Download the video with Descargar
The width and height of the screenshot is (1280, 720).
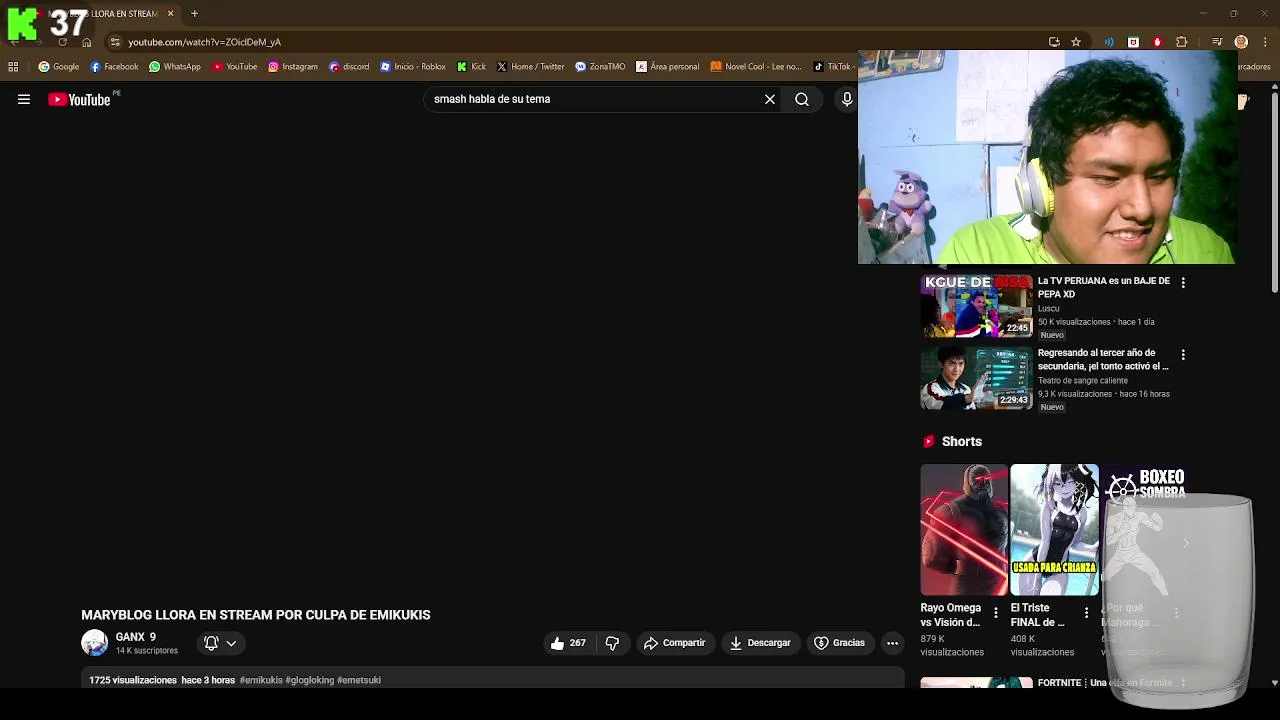[761, 643]
